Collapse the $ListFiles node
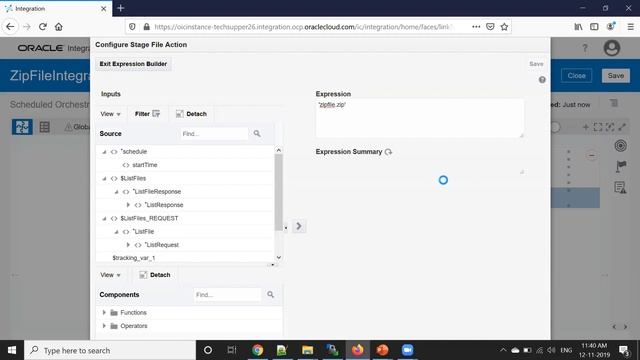The image size is (640, 360). [x=104, y=178]
